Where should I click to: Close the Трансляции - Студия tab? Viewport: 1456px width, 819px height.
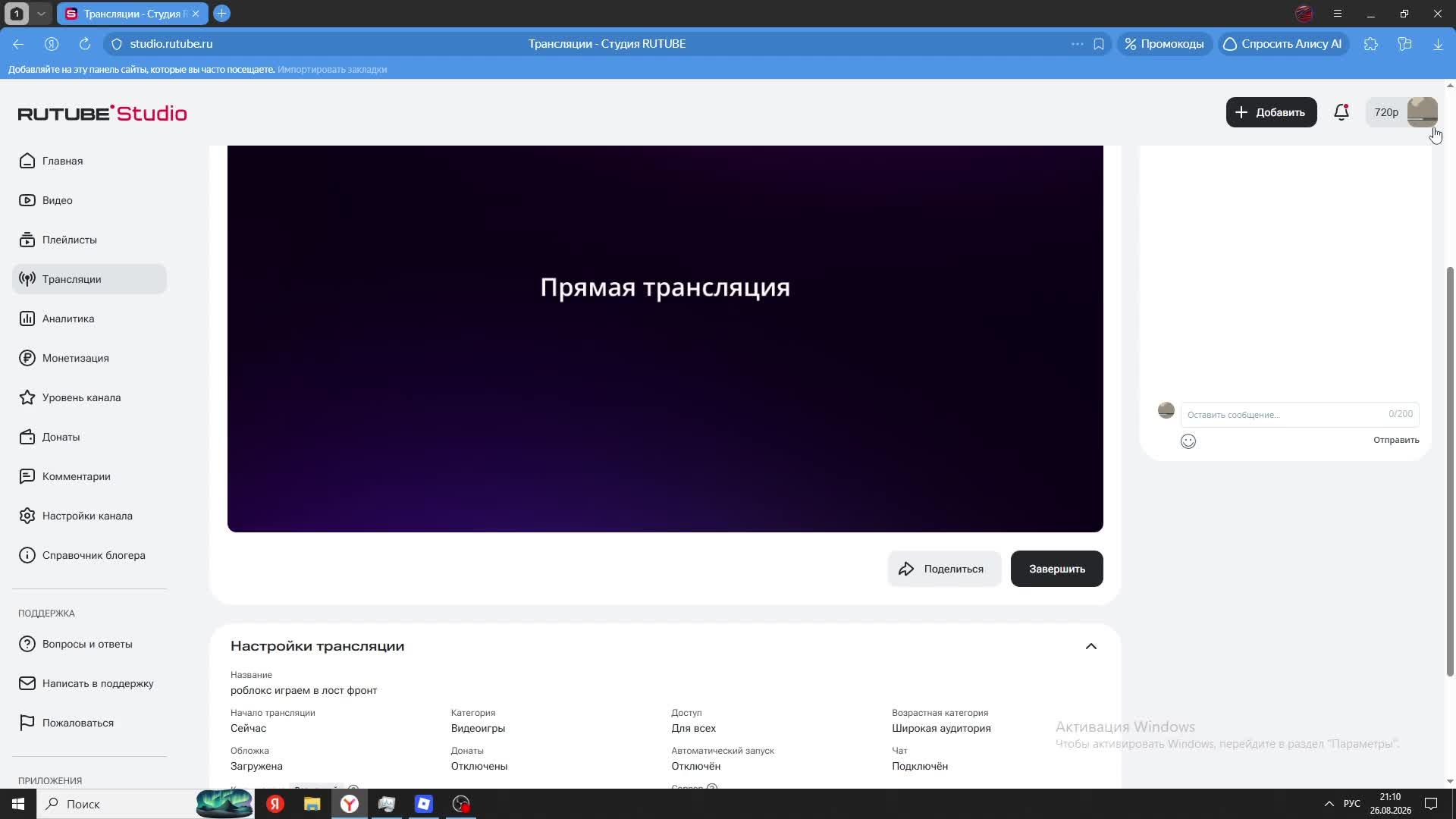[x=196, y=14]
